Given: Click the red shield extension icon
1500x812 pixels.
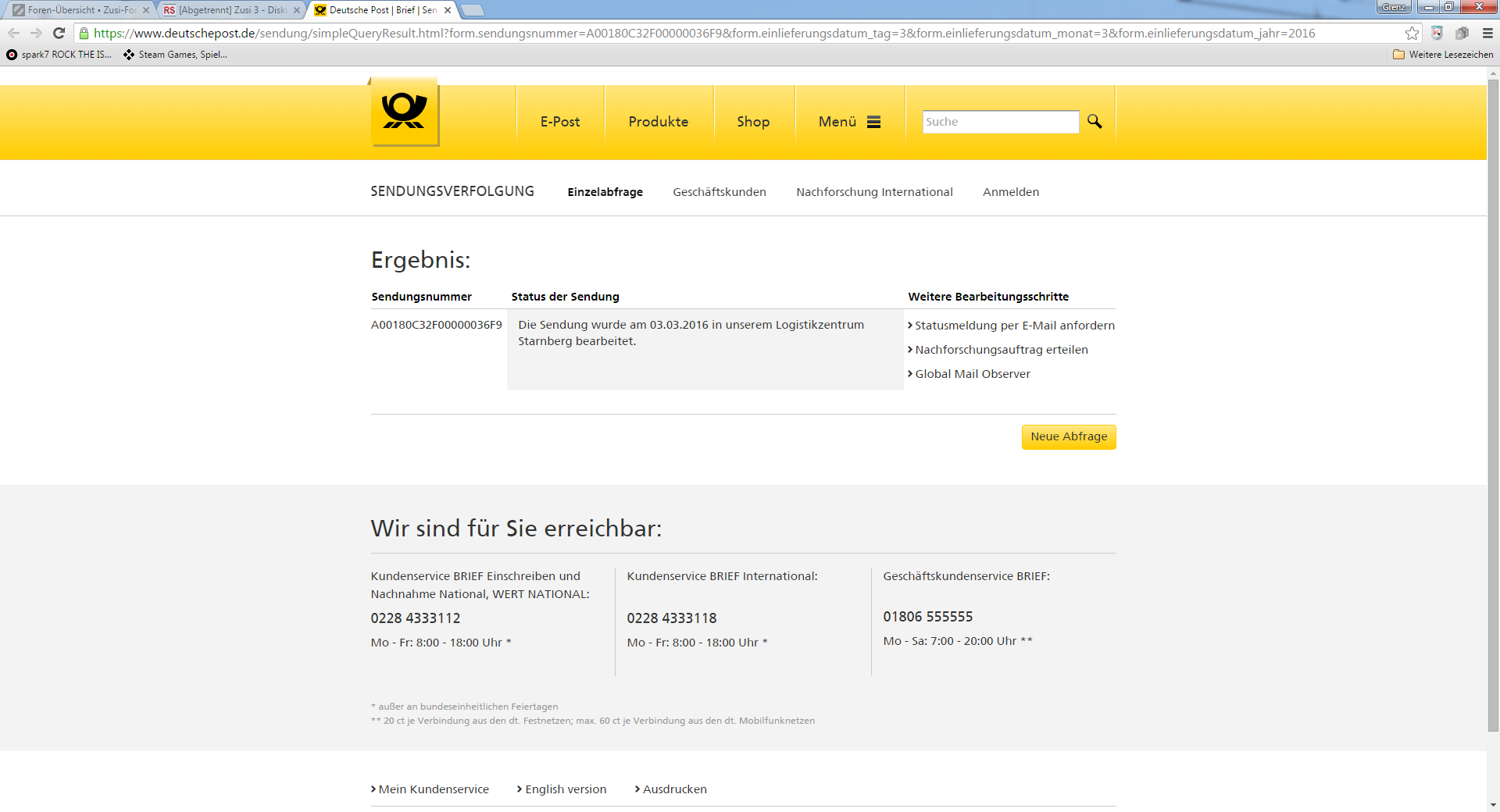Looking at the screenshot, I should pyautogui.click(x=1437, y=33).
